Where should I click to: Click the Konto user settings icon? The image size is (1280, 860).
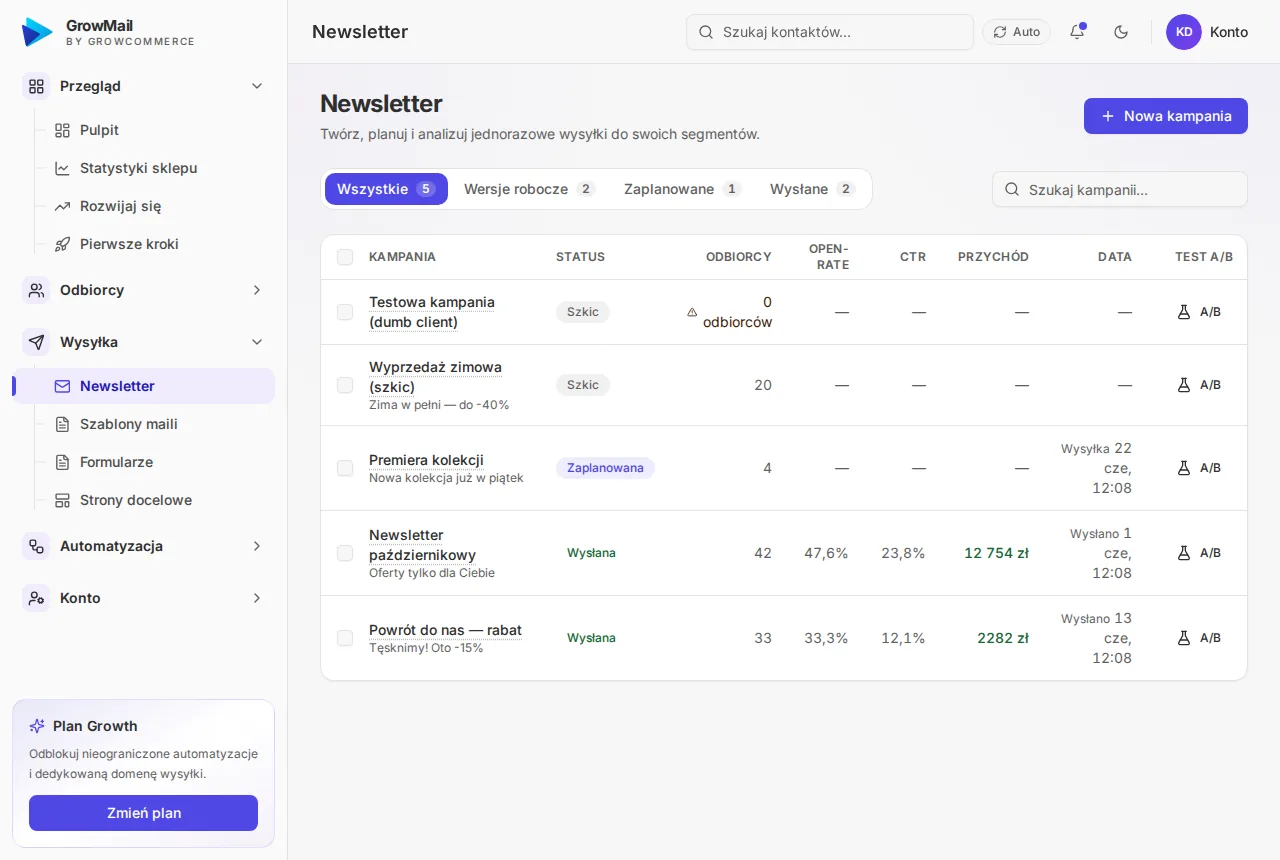[x=36, y=598]
